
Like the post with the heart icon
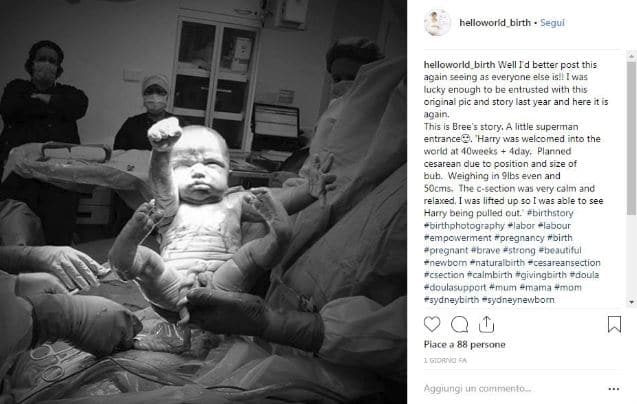tap(432, 324)
